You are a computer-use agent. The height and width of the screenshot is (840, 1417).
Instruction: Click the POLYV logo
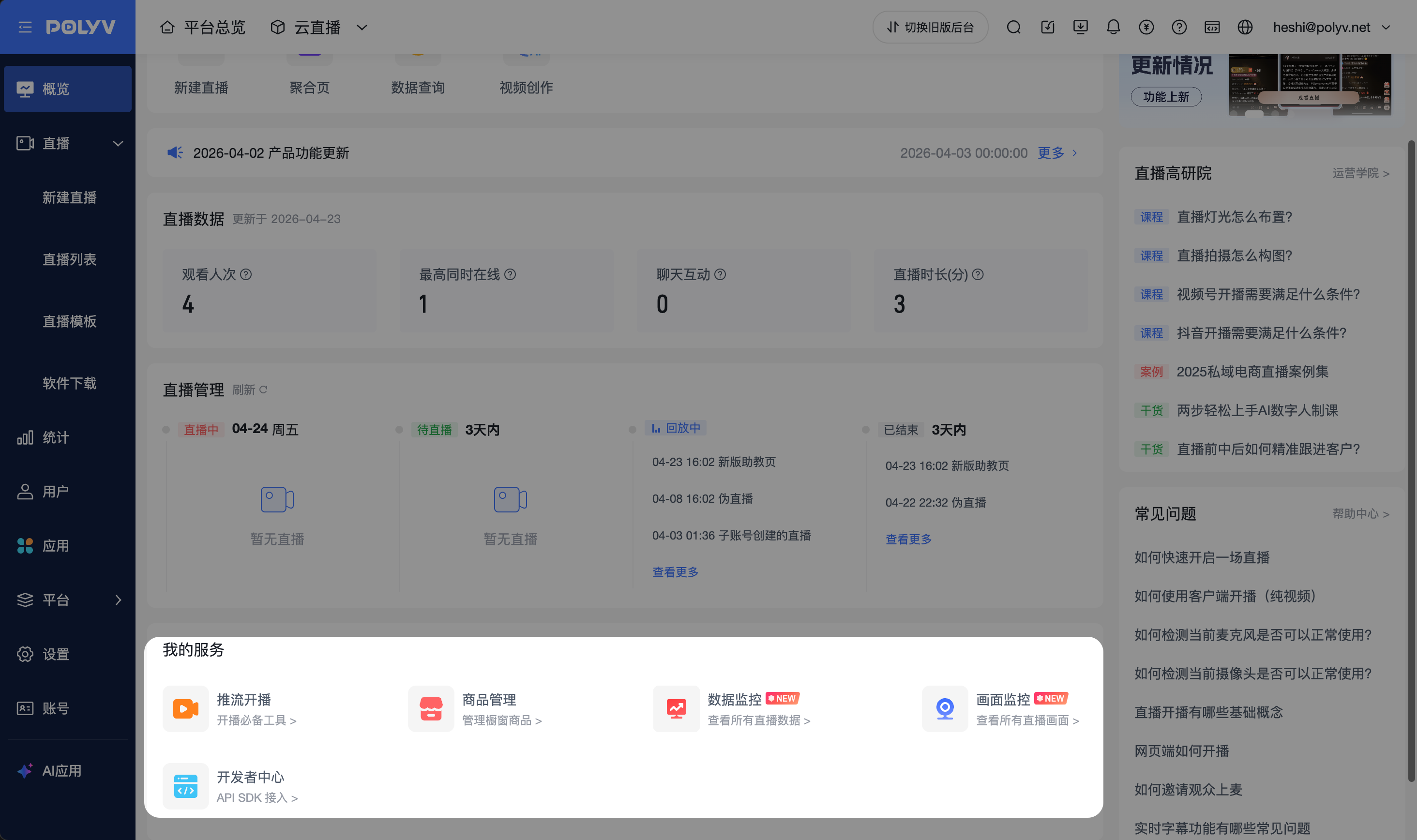(x=81, y=27)
